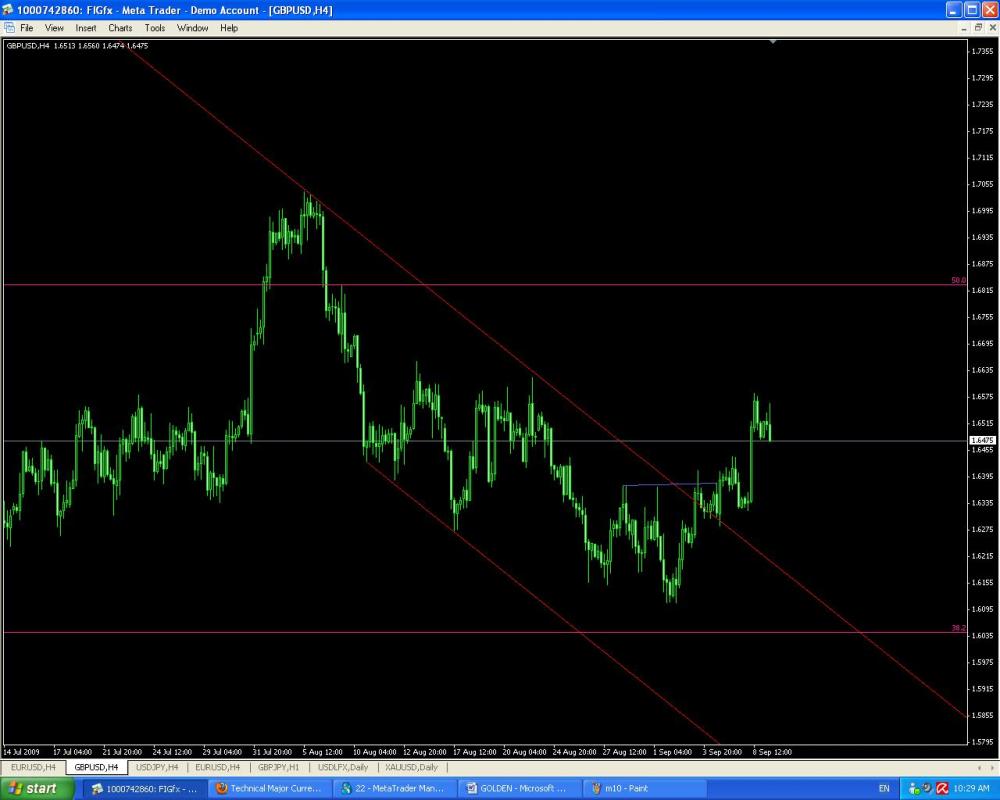Click the 5 Aug 12:00 time label
The height and width of the screenshot is (800, 1000).
322,752
